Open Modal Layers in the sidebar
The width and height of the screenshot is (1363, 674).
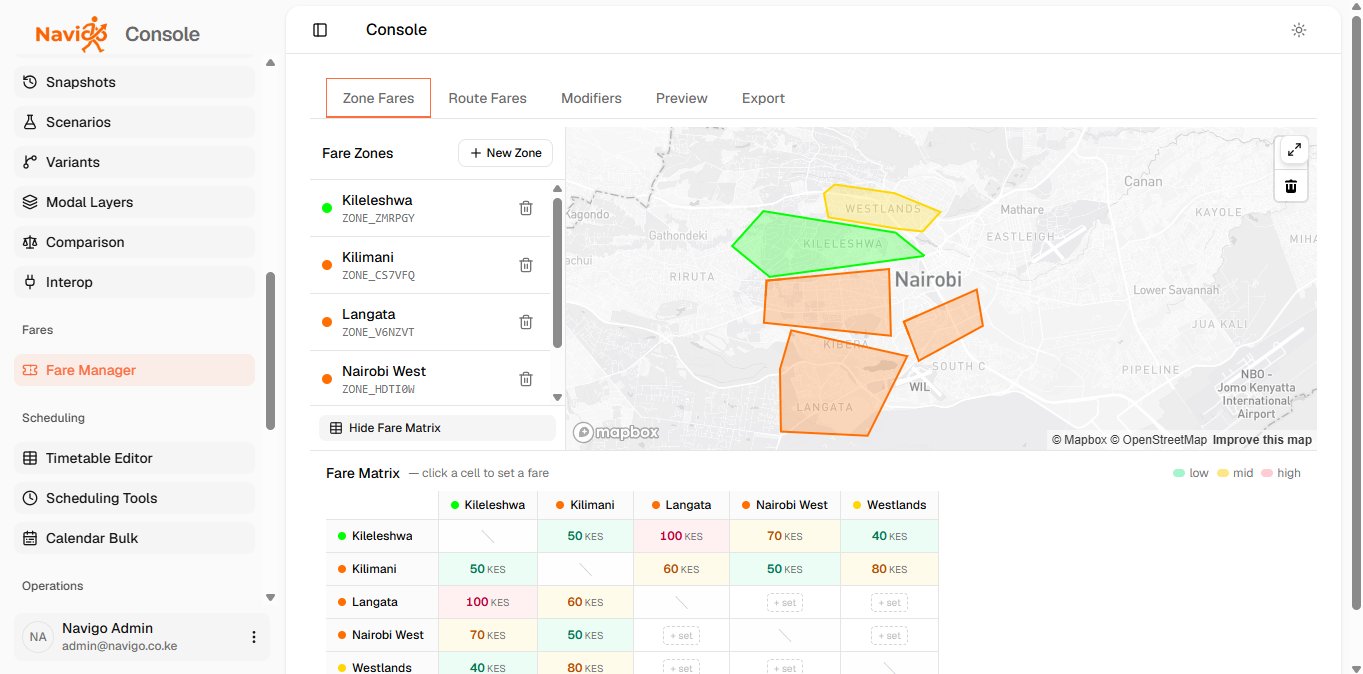click(x=134, y=202)
